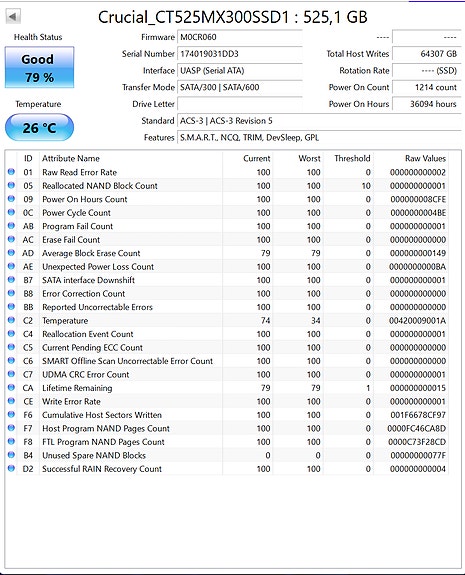This screenshot has height=575, width=465.
Task: Click the Features field with S.M.A.R.T., NCQ, TRIM
Action: [319, 138]
